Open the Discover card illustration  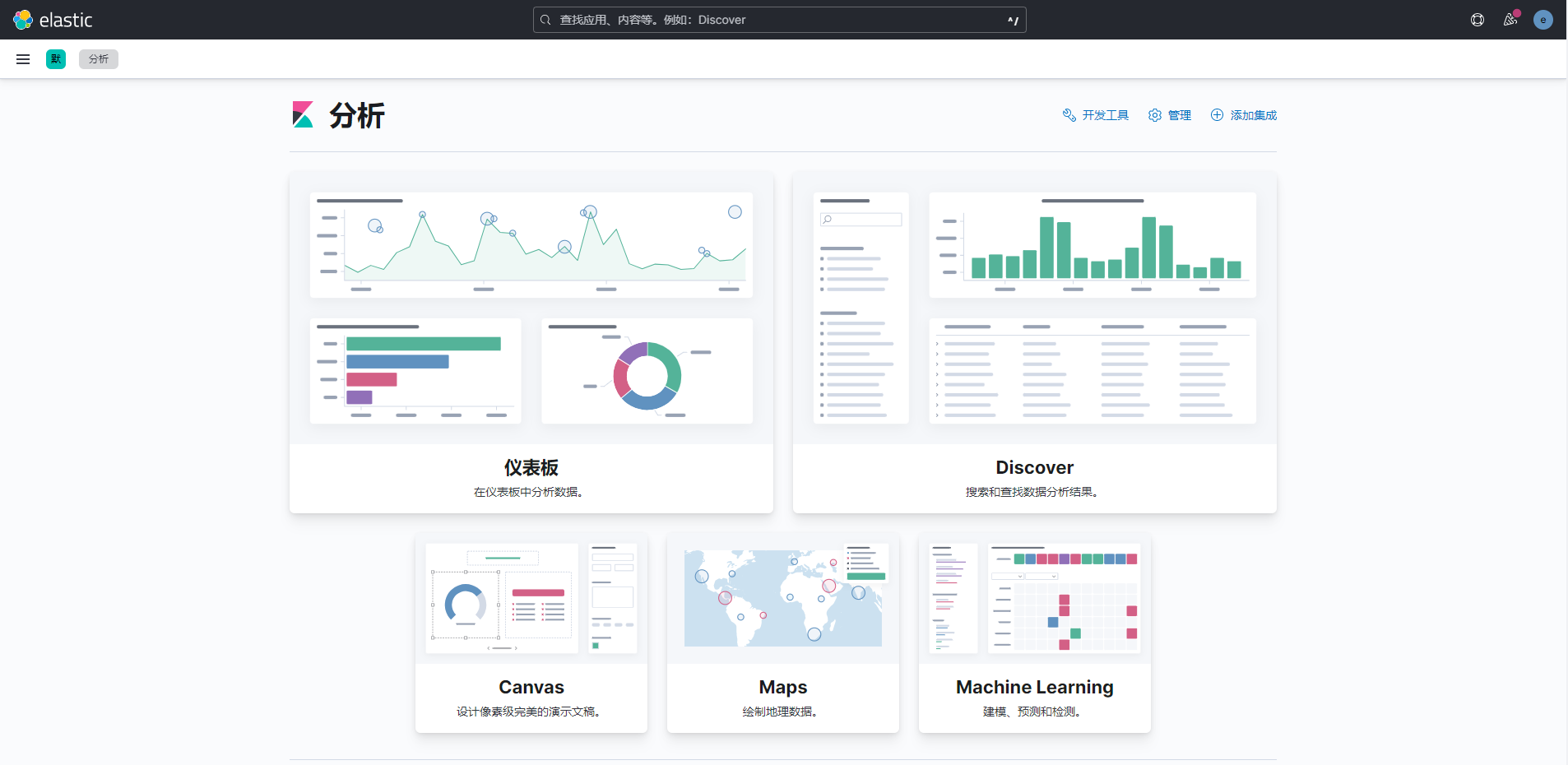pos(1035,308)
